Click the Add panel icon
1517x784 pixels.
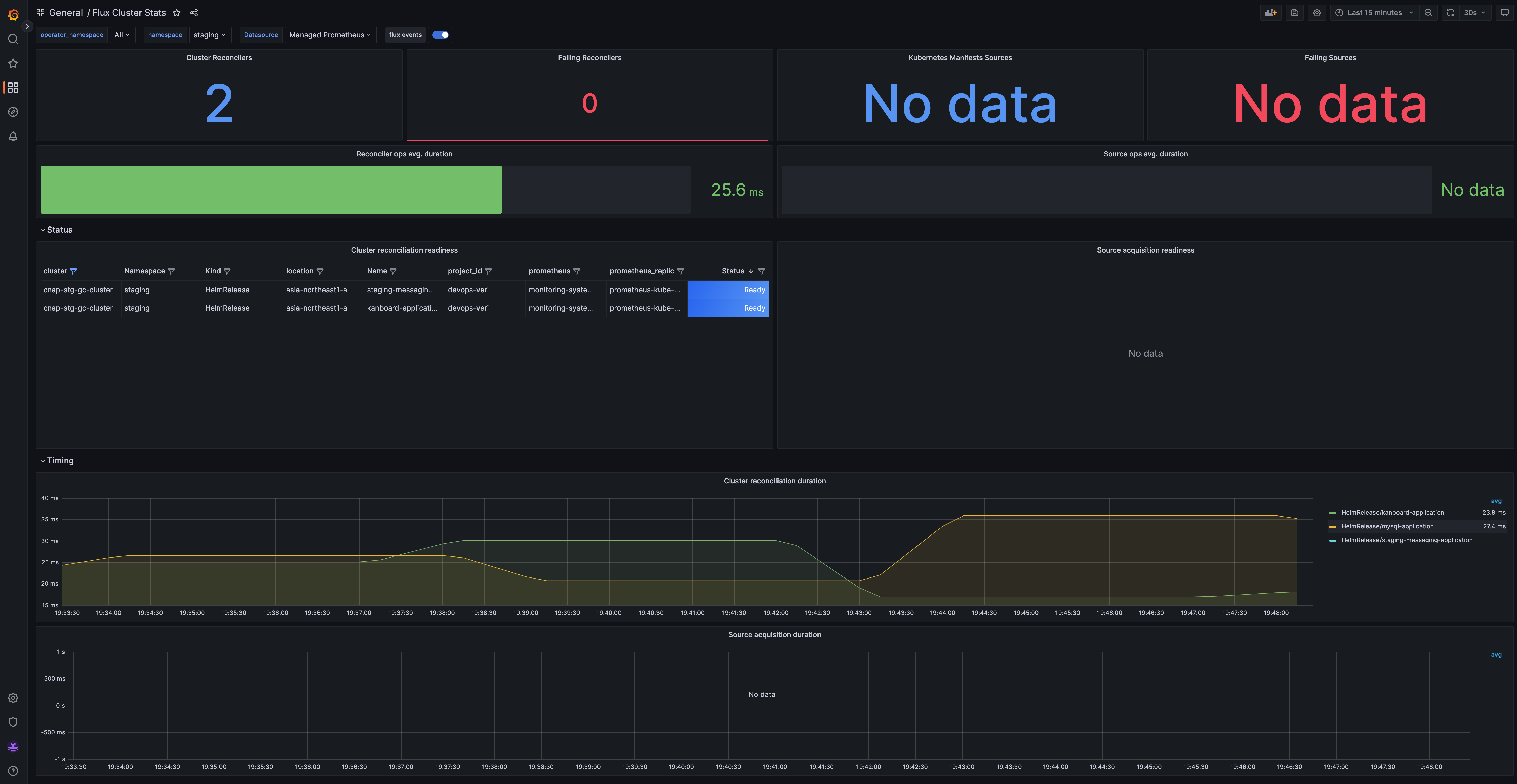coord(1271,13)
